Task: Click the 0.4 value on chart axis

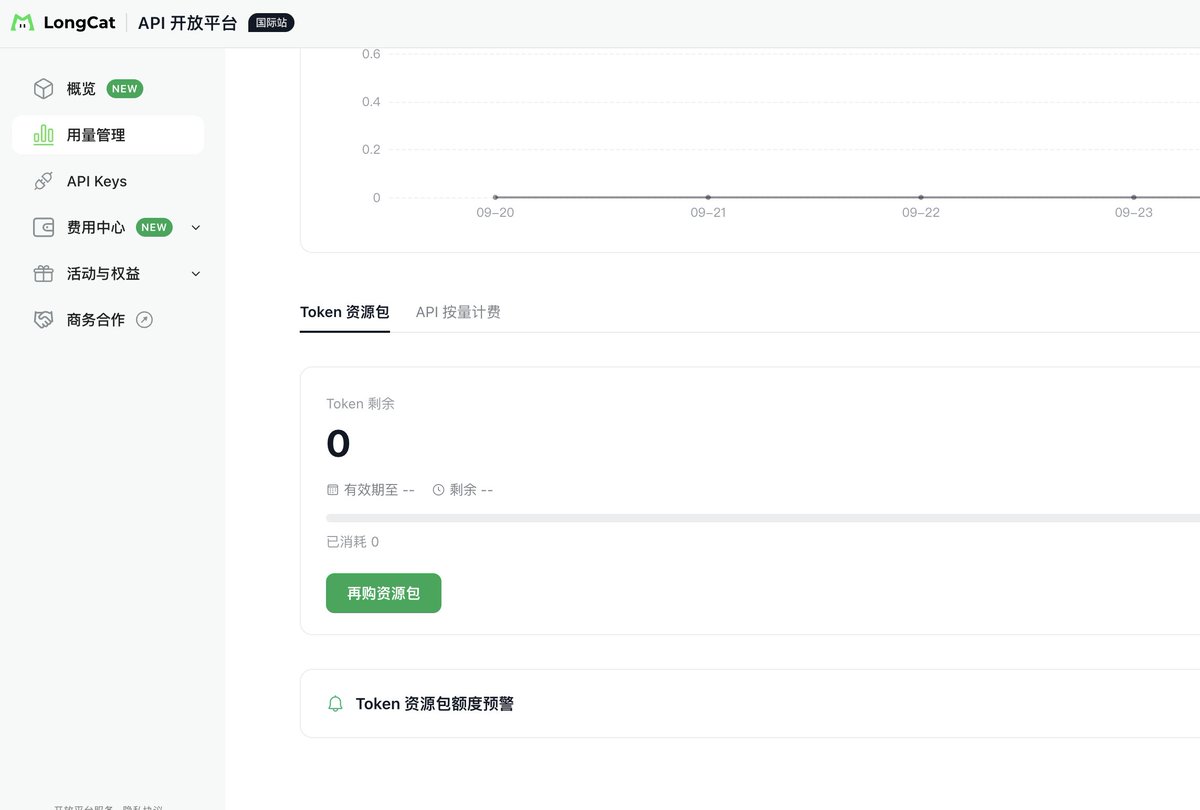Action: point(371,102)
